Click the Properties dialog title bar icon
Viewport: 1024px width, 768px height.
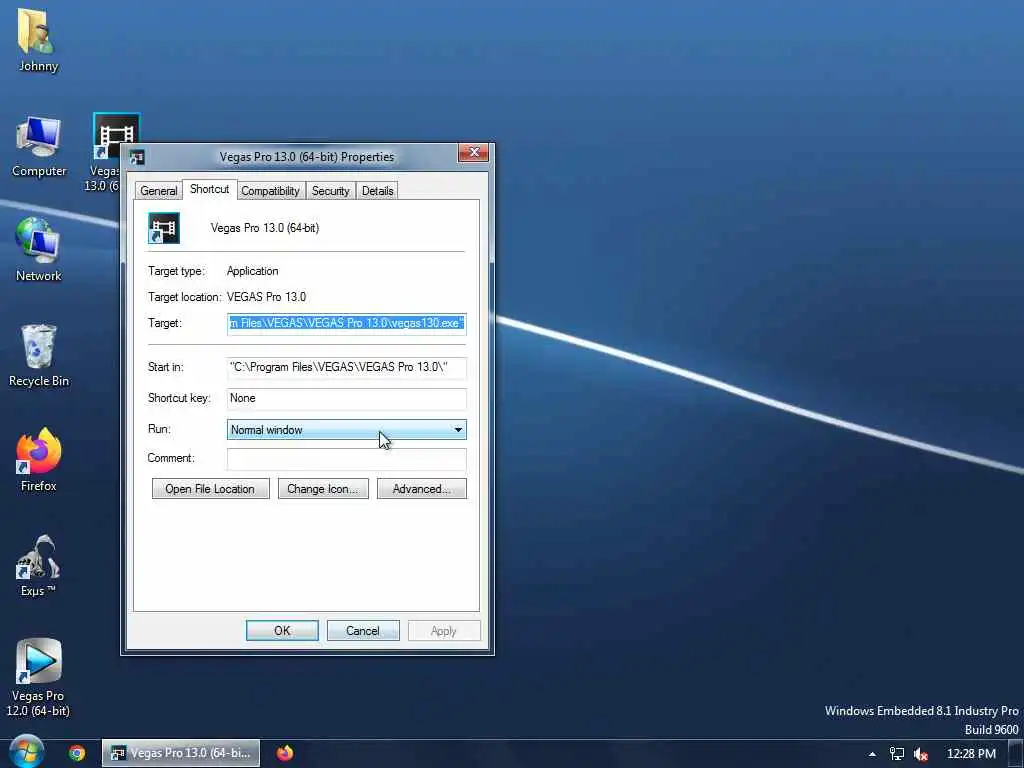point(137,157)
